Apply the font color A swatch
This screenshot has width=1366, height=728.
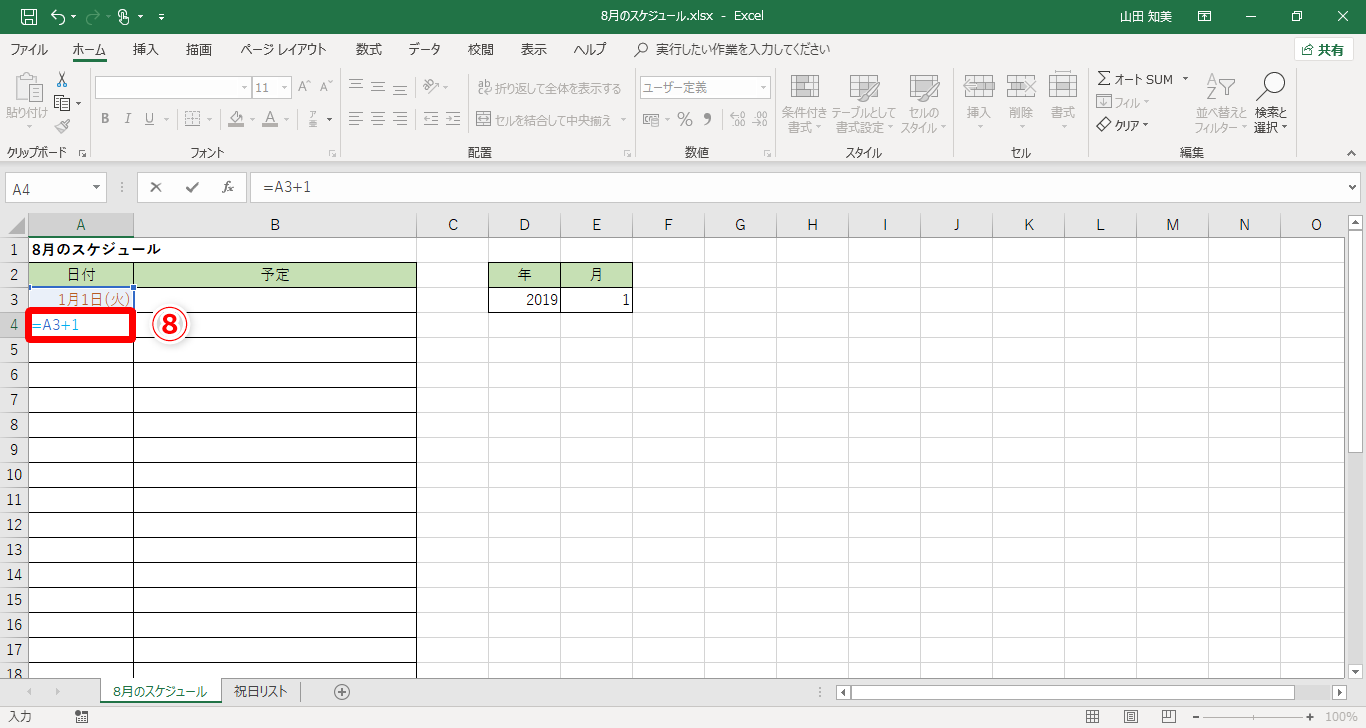(270, 119)
